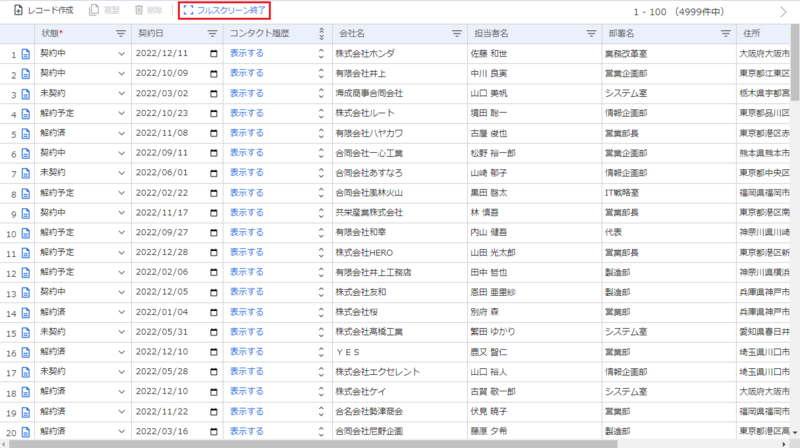Click the 契約日 date field in row 7
Viewport: 800px width, 448px height.
click(x=166, y=173)
